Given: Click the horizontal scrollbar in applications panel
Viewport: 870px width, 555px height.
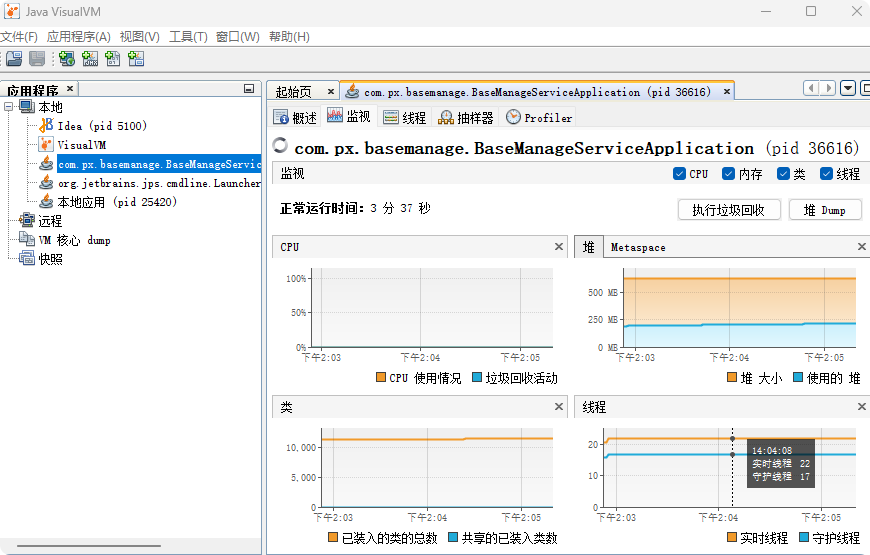Looking at the screenshot, I should click(89, 546).
